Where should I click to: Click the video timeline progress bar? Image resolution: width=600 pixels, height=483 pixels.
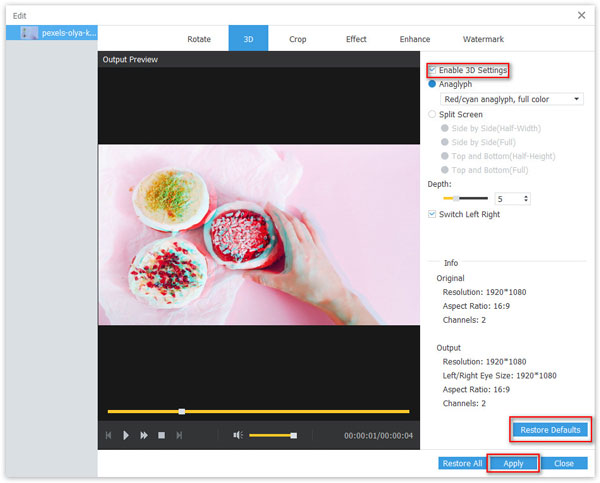[x=258, y=411]
